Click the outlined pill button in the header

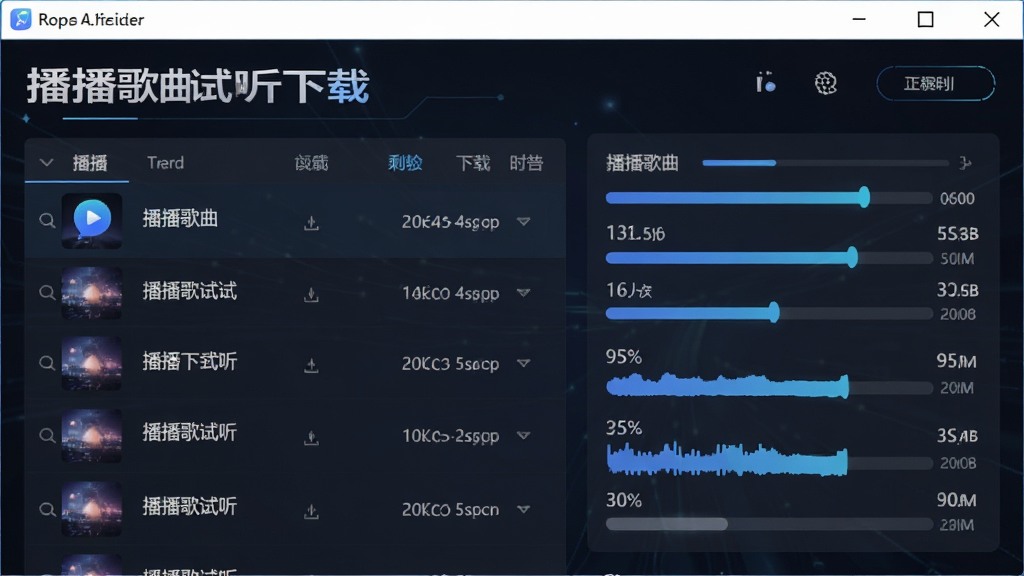[x=935, y=84]
